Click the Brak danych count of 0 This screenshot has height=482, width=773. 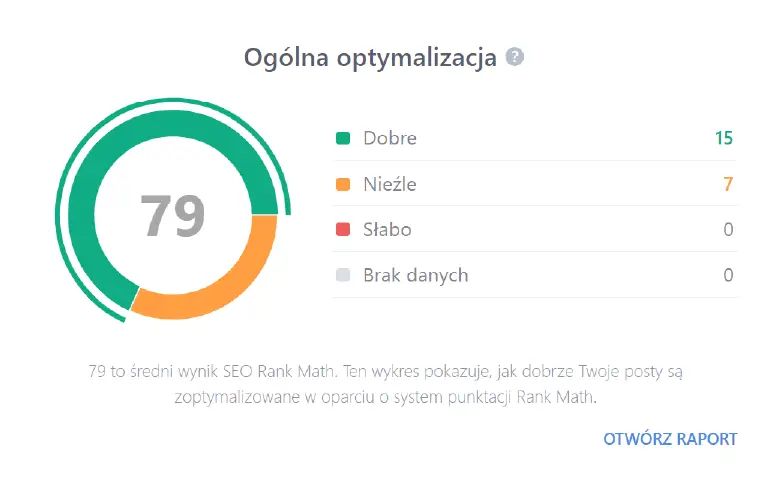point(728,275)
